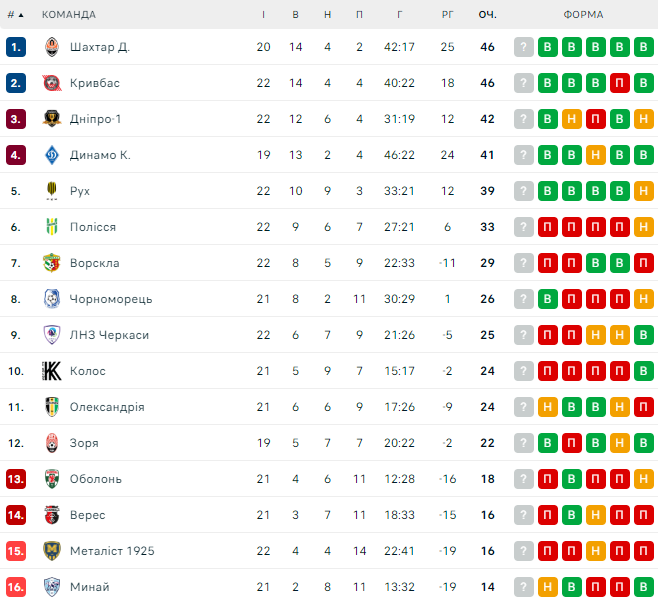Click Шахтар Д. gray upcoming match badge
The width and height of the screenshot is (658, 600).
tap(523, 47)
